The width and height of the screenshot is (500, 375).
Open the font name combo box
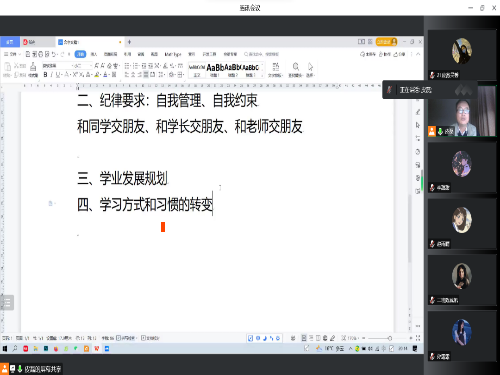56,66
